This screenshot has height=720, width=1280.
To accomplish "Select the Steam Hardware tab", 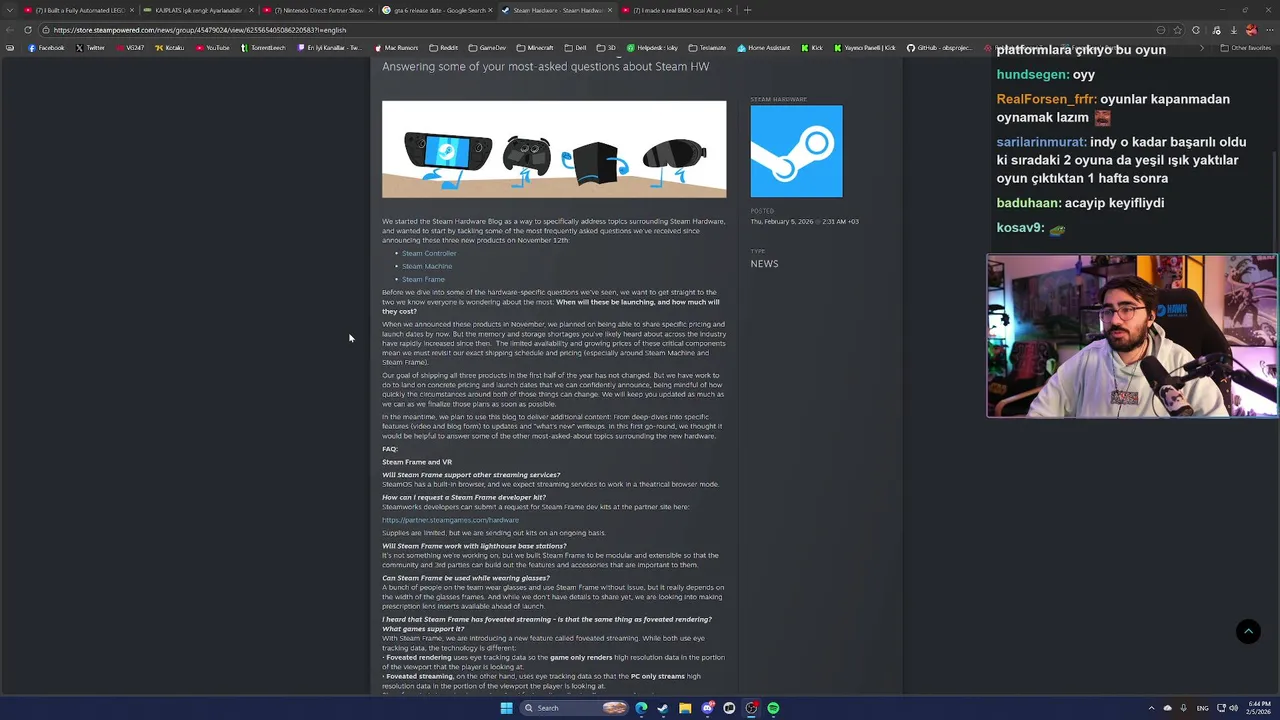I will click(556, 10).
